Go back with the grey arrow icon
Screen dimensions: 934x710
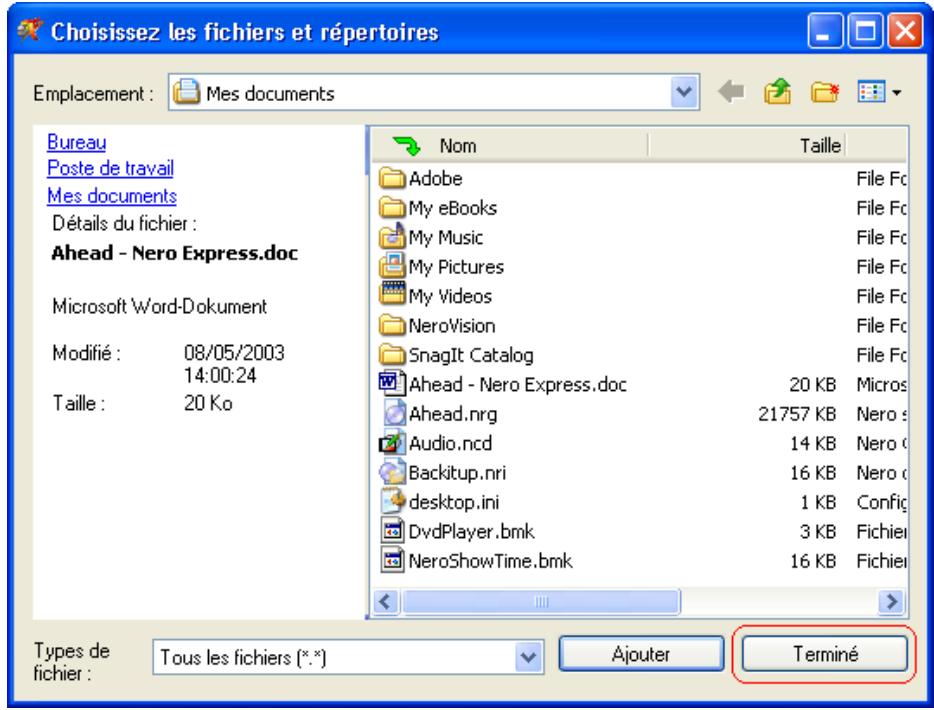[730, 92]
